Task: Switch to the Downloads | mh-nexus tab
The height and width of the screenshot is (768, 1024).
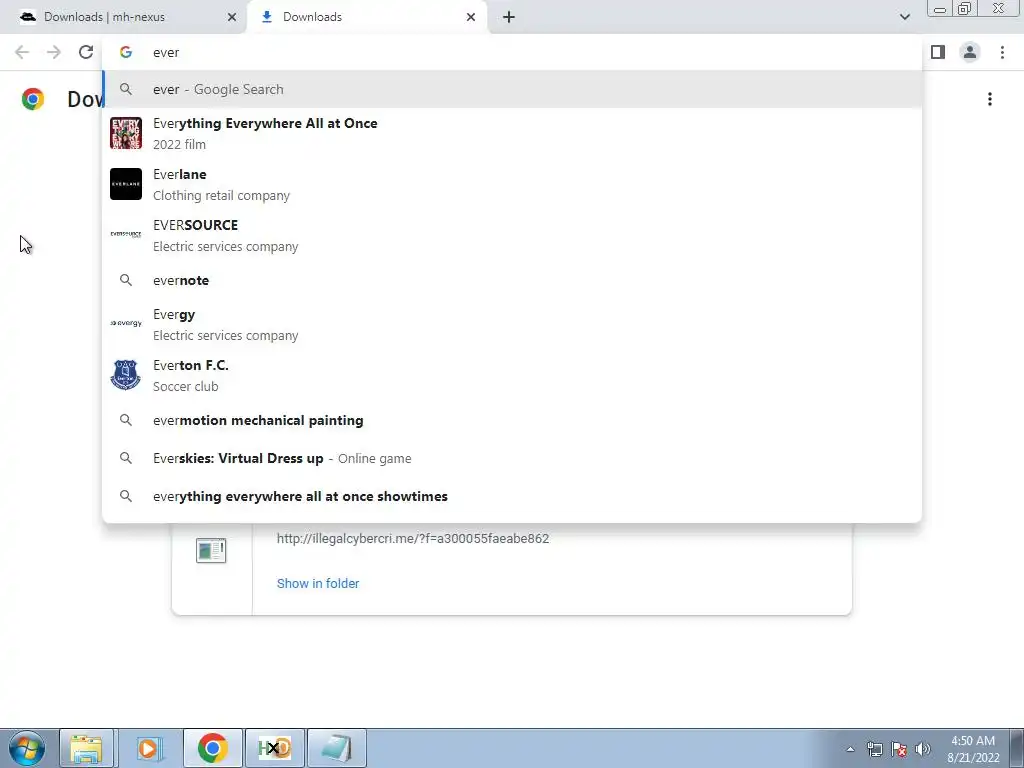Action: coord(123,17)
